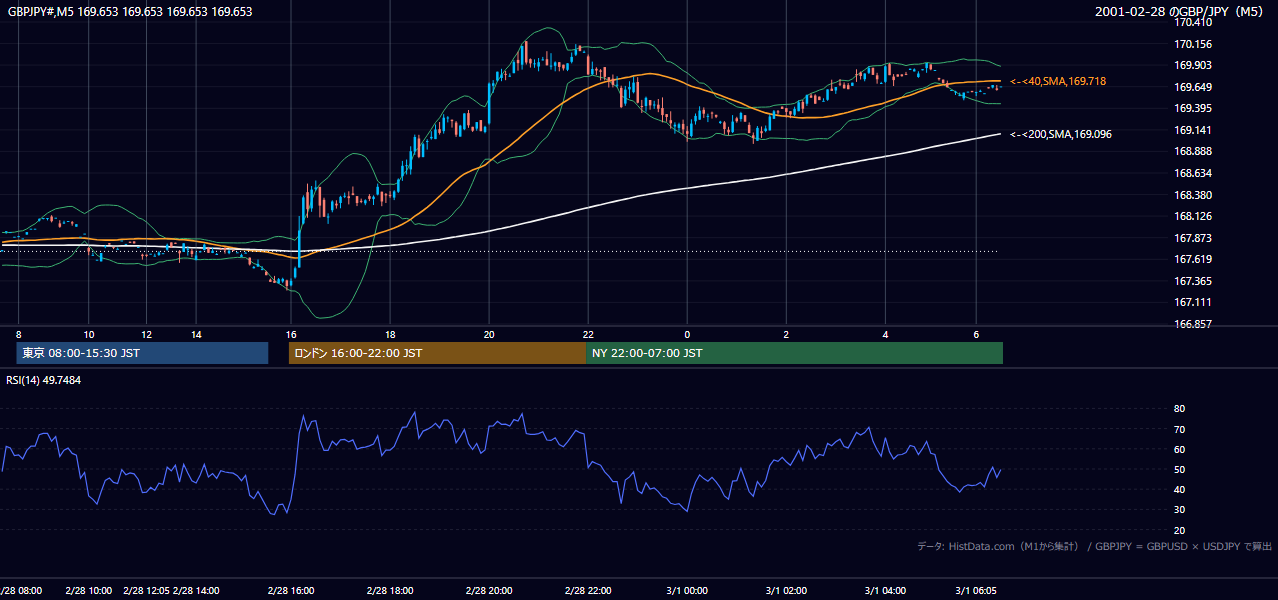
Task: Click the 2/28 12:05 bottom timestamp
Action: [146, 591]
